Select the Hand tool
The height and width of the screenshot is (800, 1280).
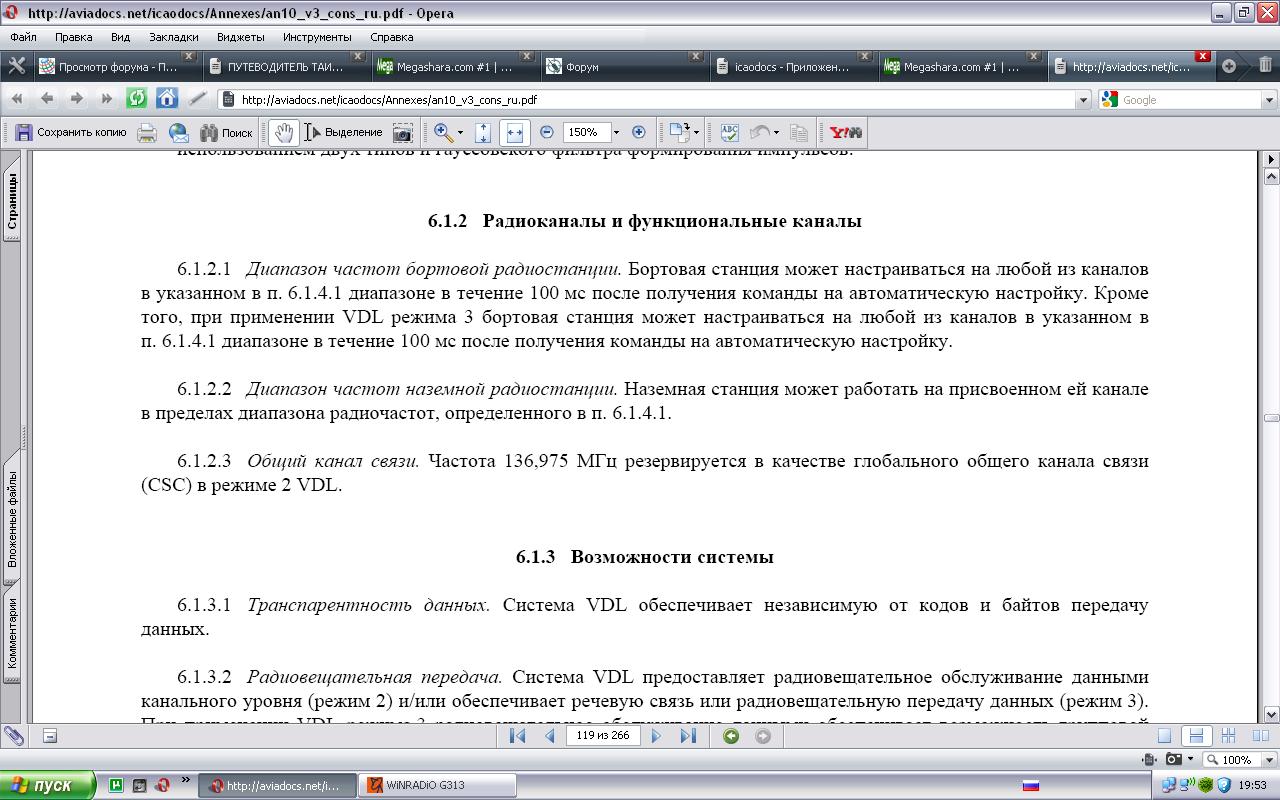(284, 132)
